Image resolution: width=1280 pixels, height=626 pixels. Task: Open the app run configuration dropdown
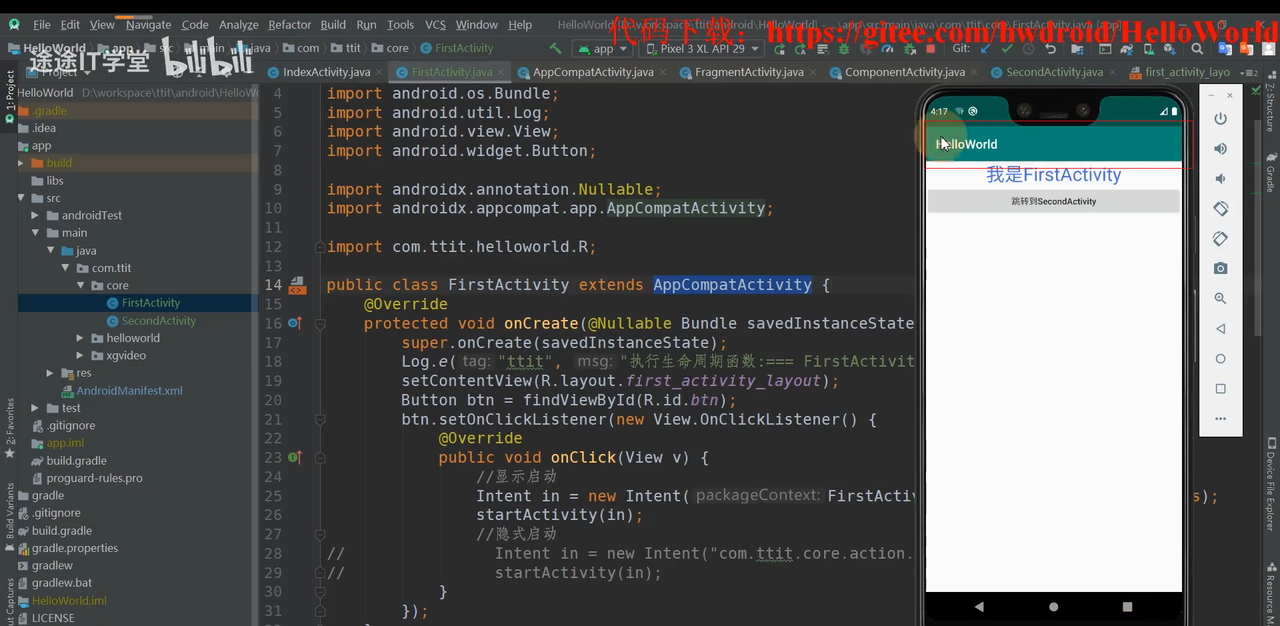597,48
